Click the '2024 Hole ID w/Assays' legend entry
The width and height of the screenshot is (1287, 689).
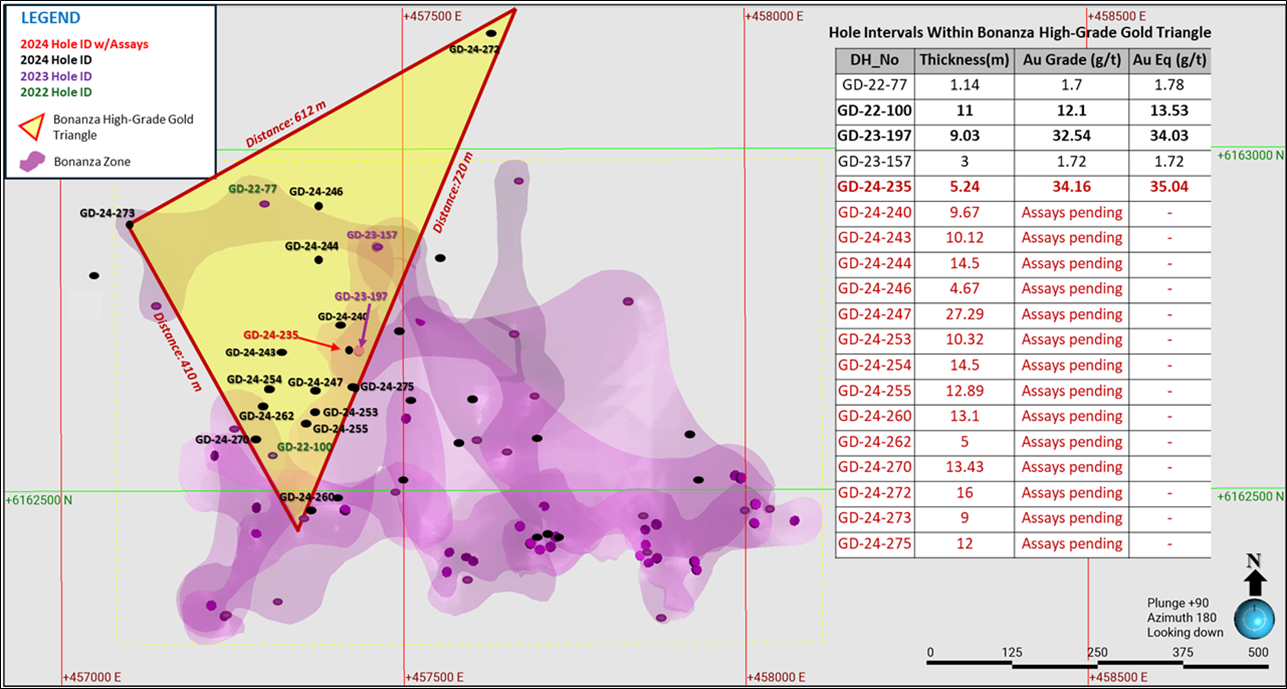[x=85, y=44]
